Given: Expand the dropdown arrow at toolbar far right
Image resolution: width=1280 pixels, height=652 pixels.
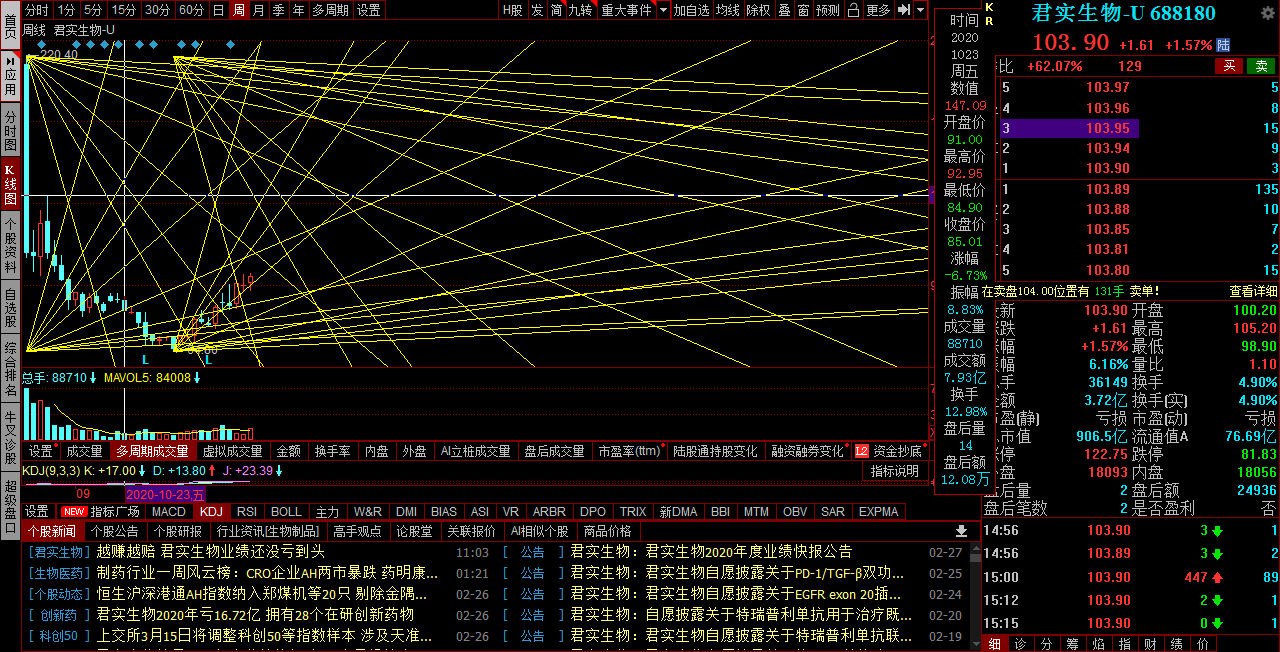Looking at the screenshot, I should click(920, 10).
